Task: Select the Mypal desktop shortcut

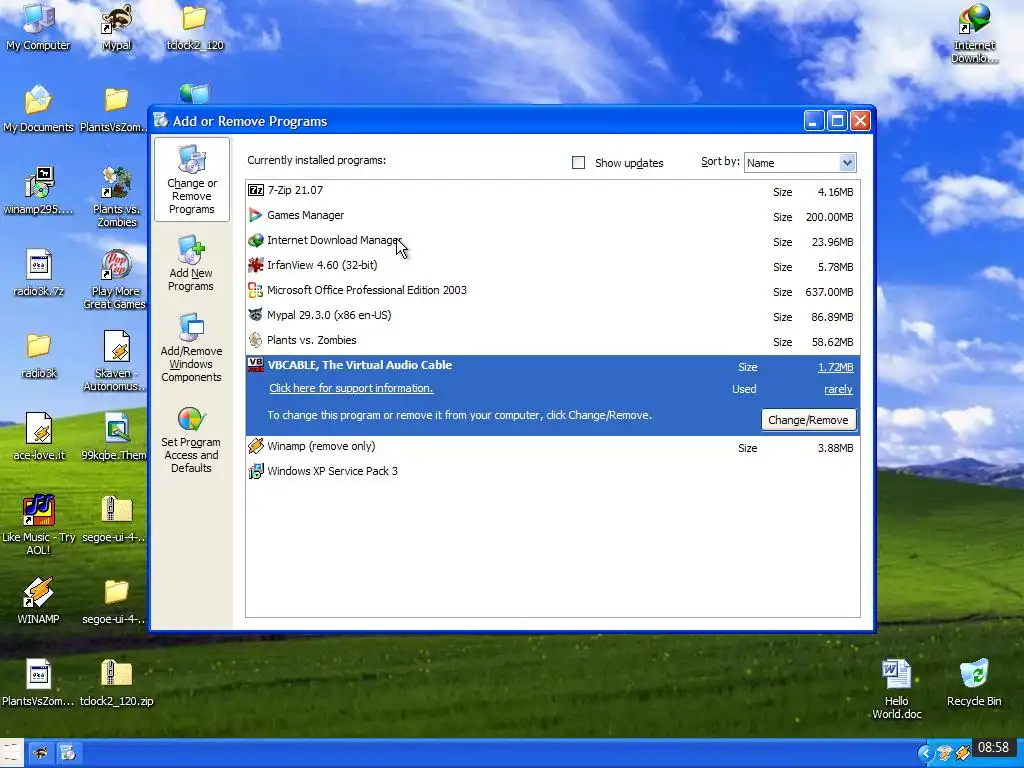Action: pos(116,27)
